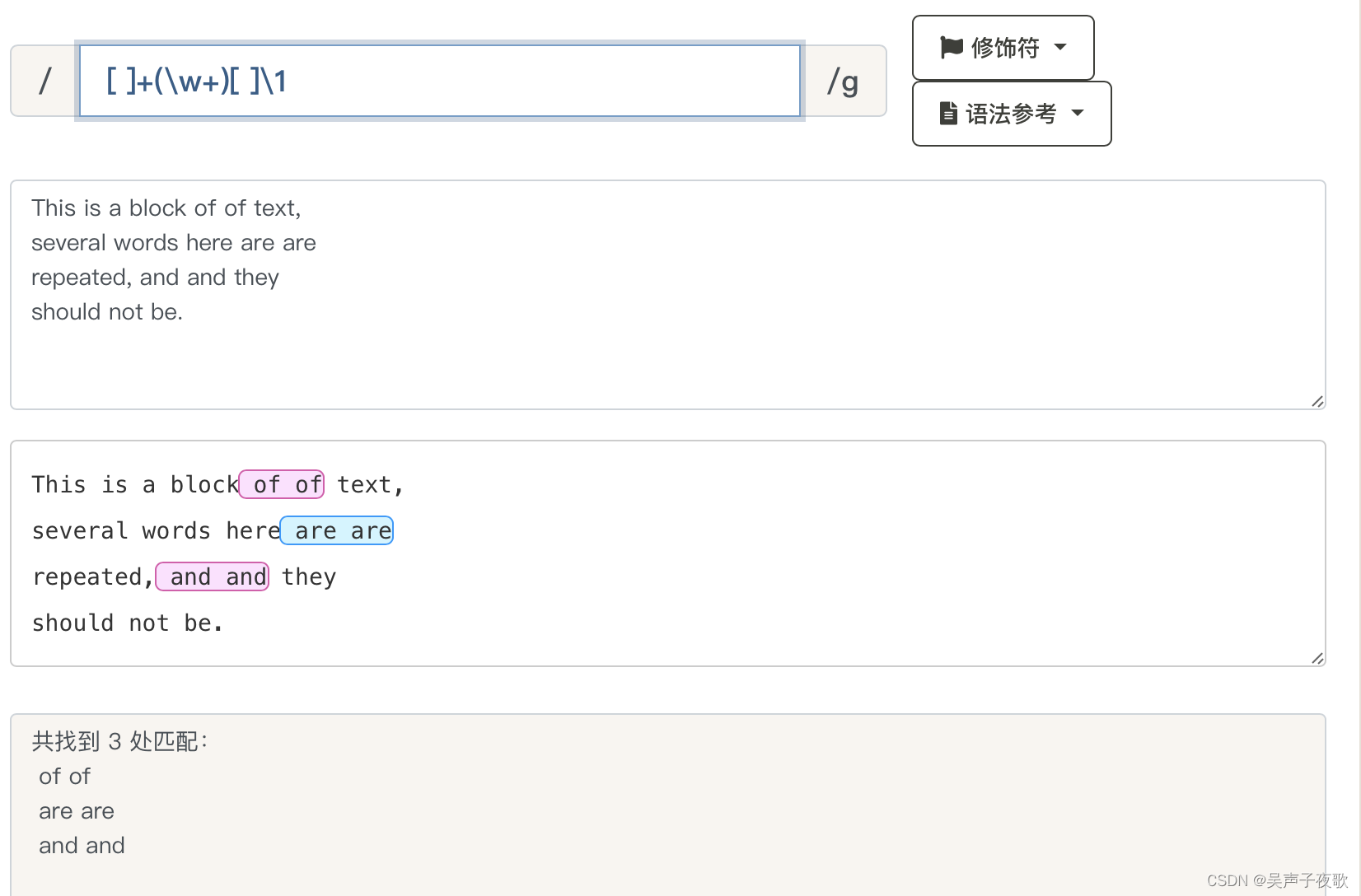
Task: Click the caret arrow beside 修饰符
Action: click(1060, 47)
